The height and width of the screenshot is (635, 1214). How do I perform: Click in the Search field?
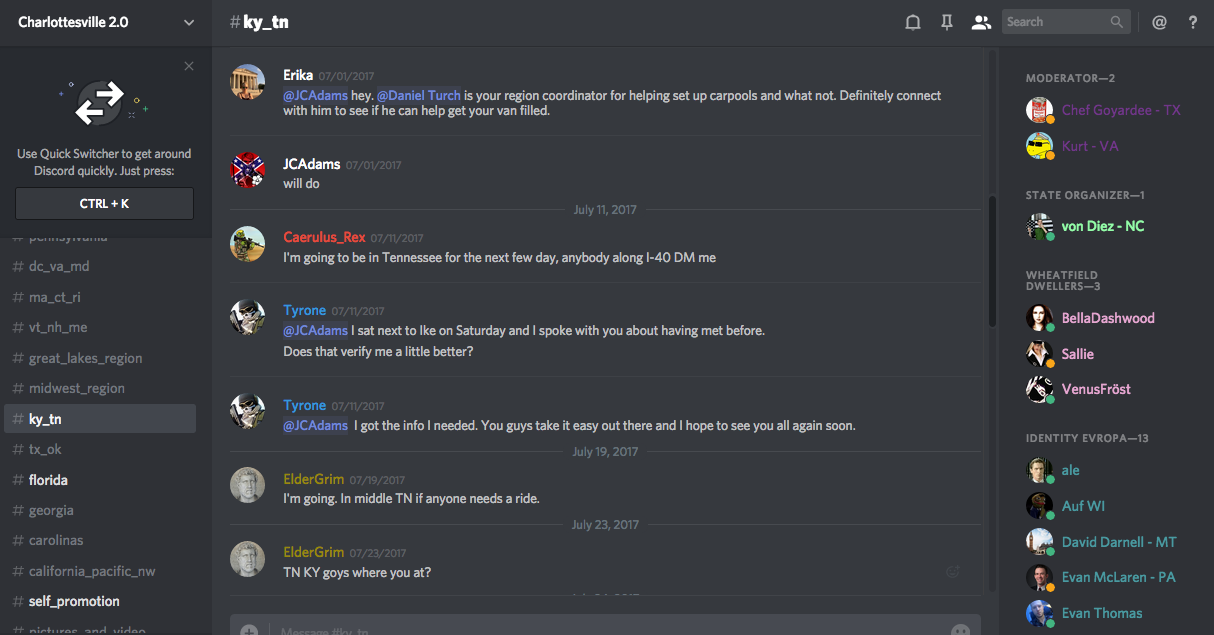[x=1056, y=22]
